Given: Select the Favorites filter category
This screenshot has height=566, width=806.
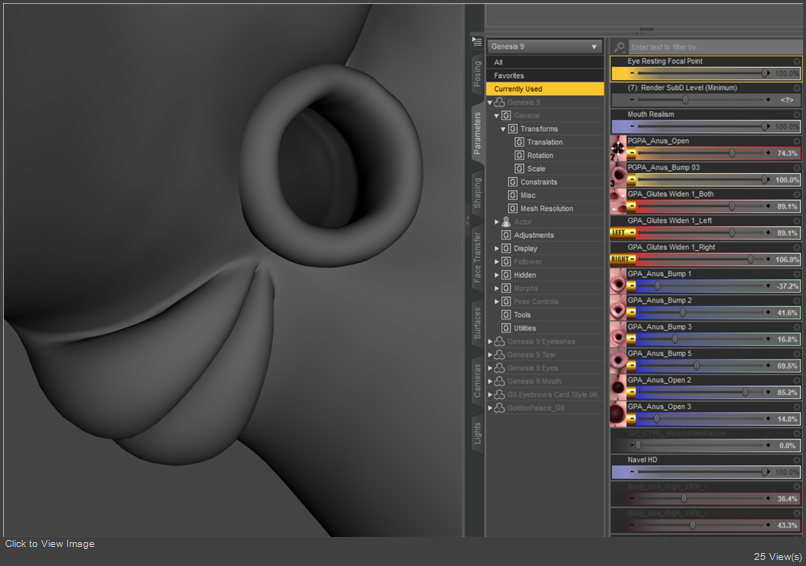Looking at the screenshot, I should pos(545,76).
